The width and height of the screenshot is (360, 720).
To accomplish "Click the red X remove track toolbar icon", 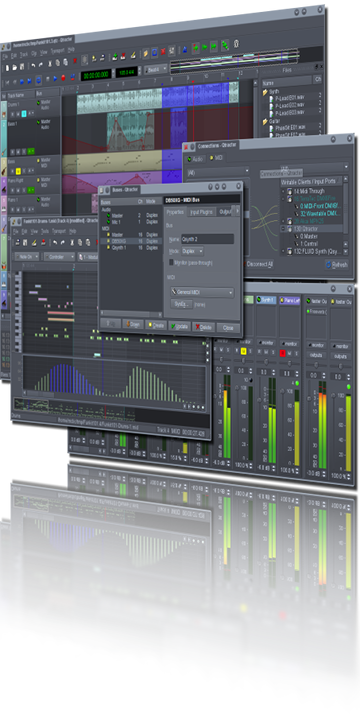I will coord(163,51).
